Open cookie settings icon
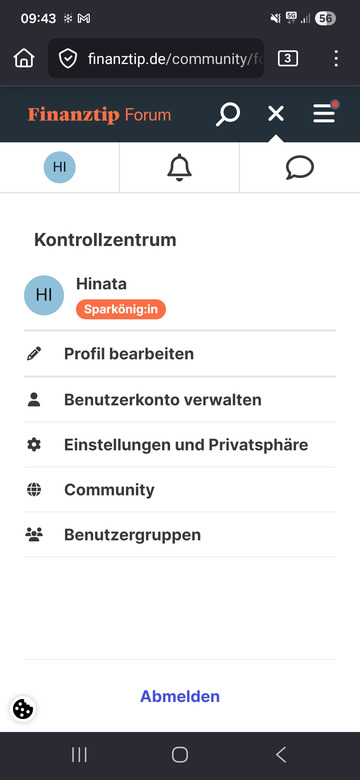Screen dimensions: 360x780 (x=23, y=709)
